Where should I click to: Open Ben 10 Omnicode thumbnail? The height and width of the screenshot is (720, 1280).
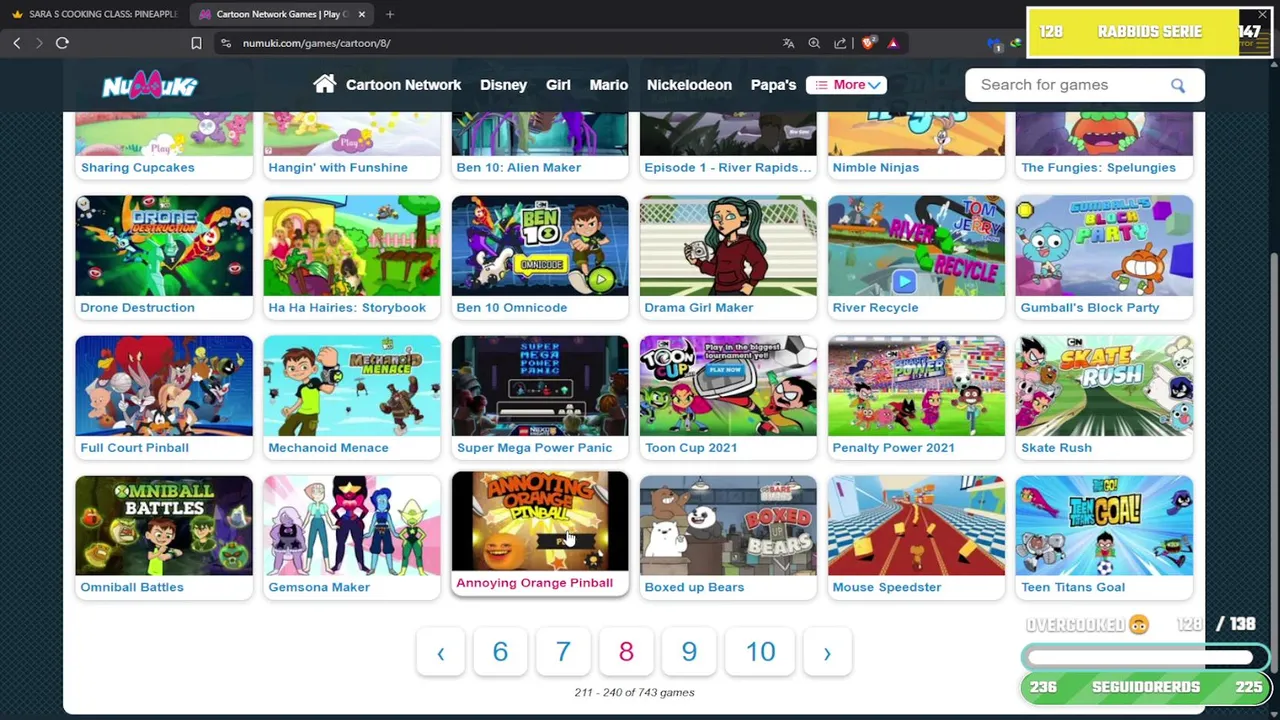[540, 246]
